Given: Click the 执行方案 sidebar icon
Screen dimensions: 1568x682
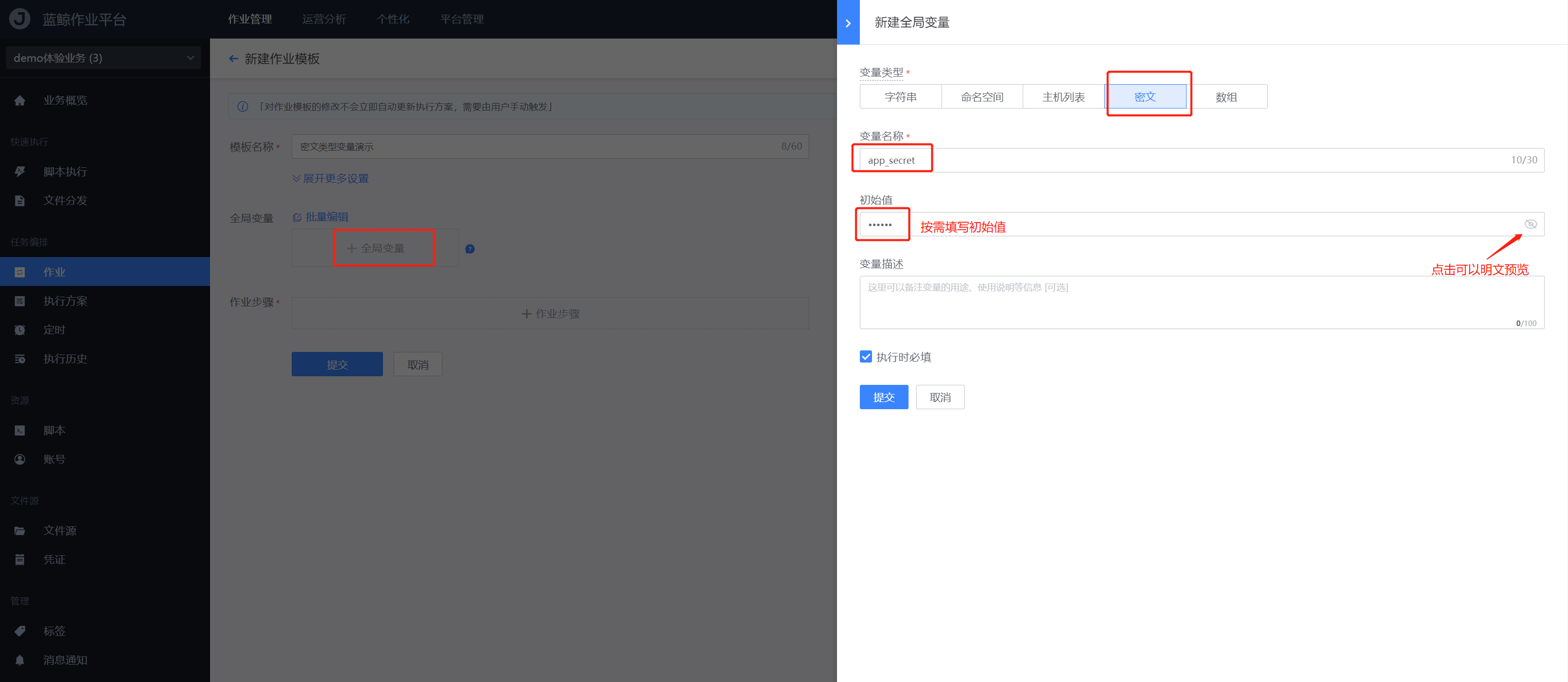Looking at the screenshot, I should (x=19, y=301).
